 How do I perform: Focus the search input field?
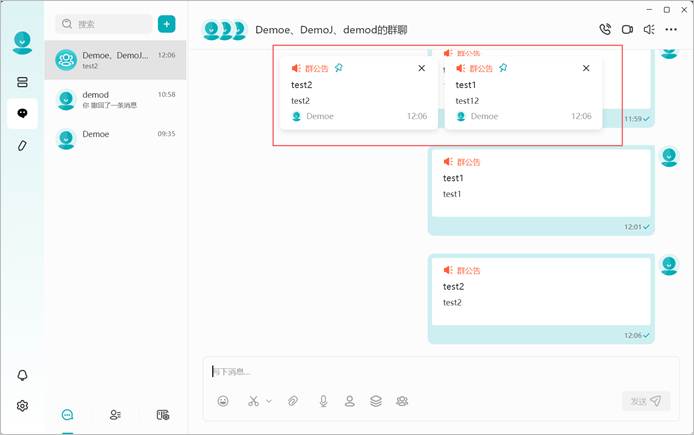(104, 24)
